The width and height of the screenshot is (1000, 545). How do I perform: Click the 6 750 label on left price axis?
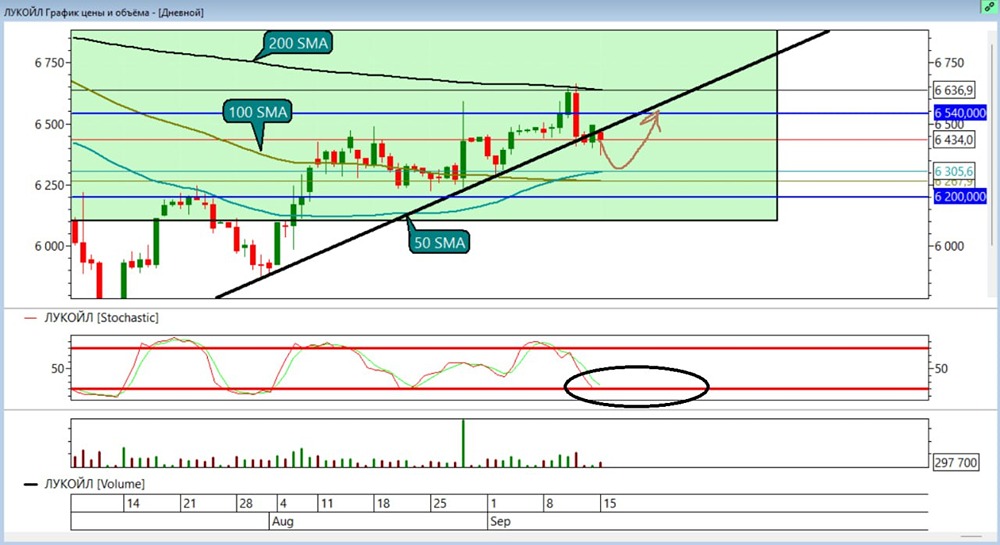49,62
